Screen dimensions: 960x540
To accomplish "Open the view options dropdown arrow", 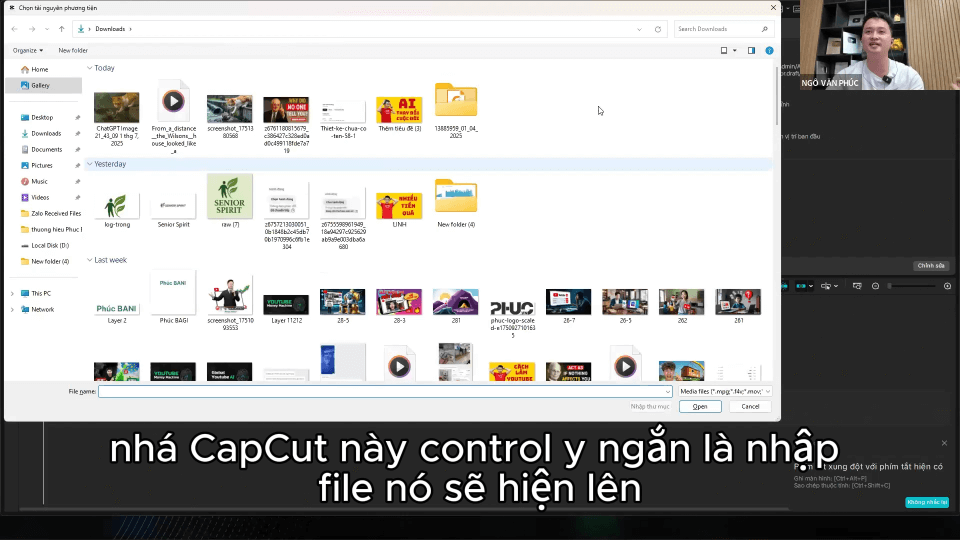I will click(735, 50).
